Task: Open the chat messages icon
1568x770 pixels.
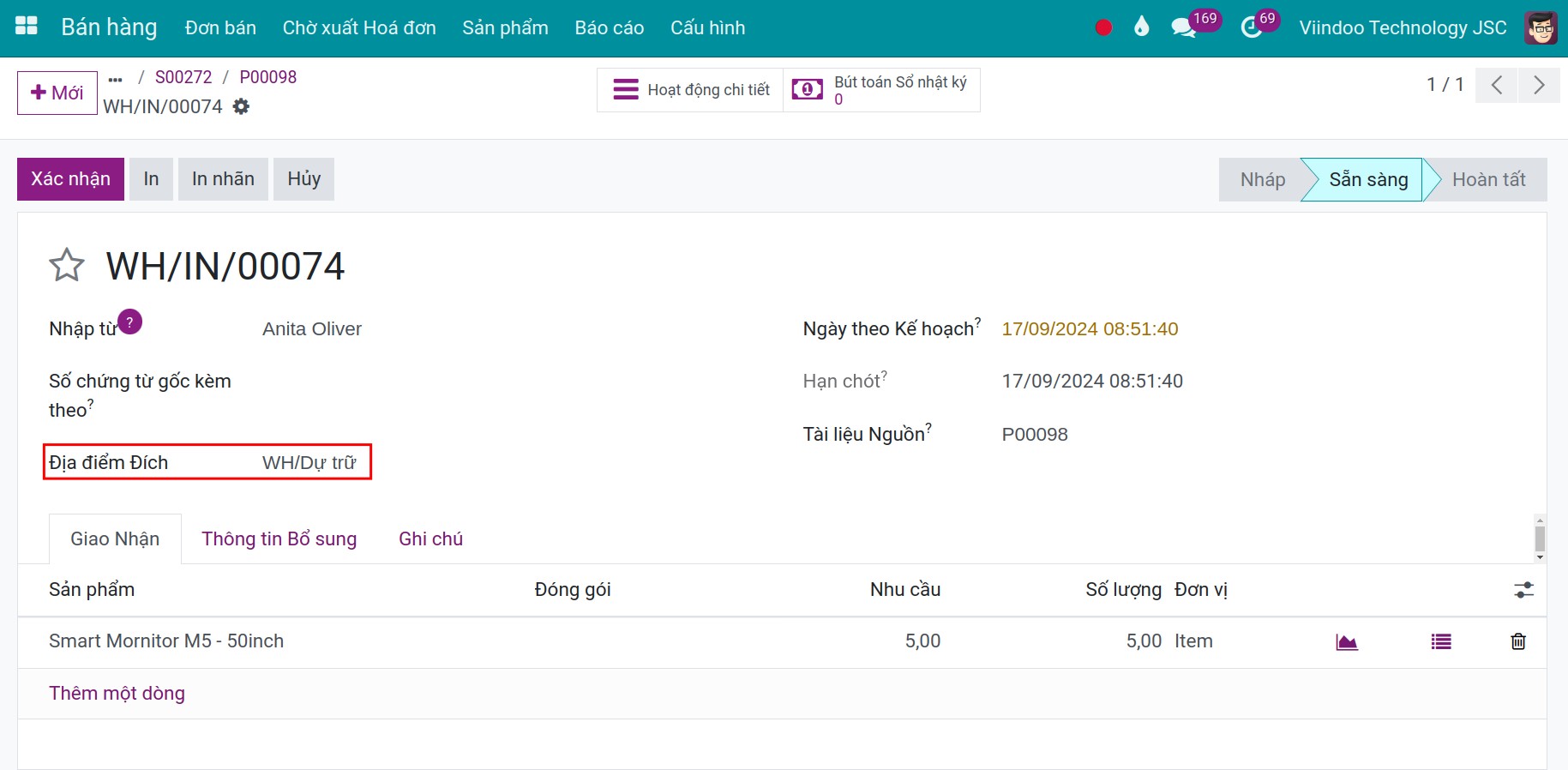Action: click(1183, 27)
